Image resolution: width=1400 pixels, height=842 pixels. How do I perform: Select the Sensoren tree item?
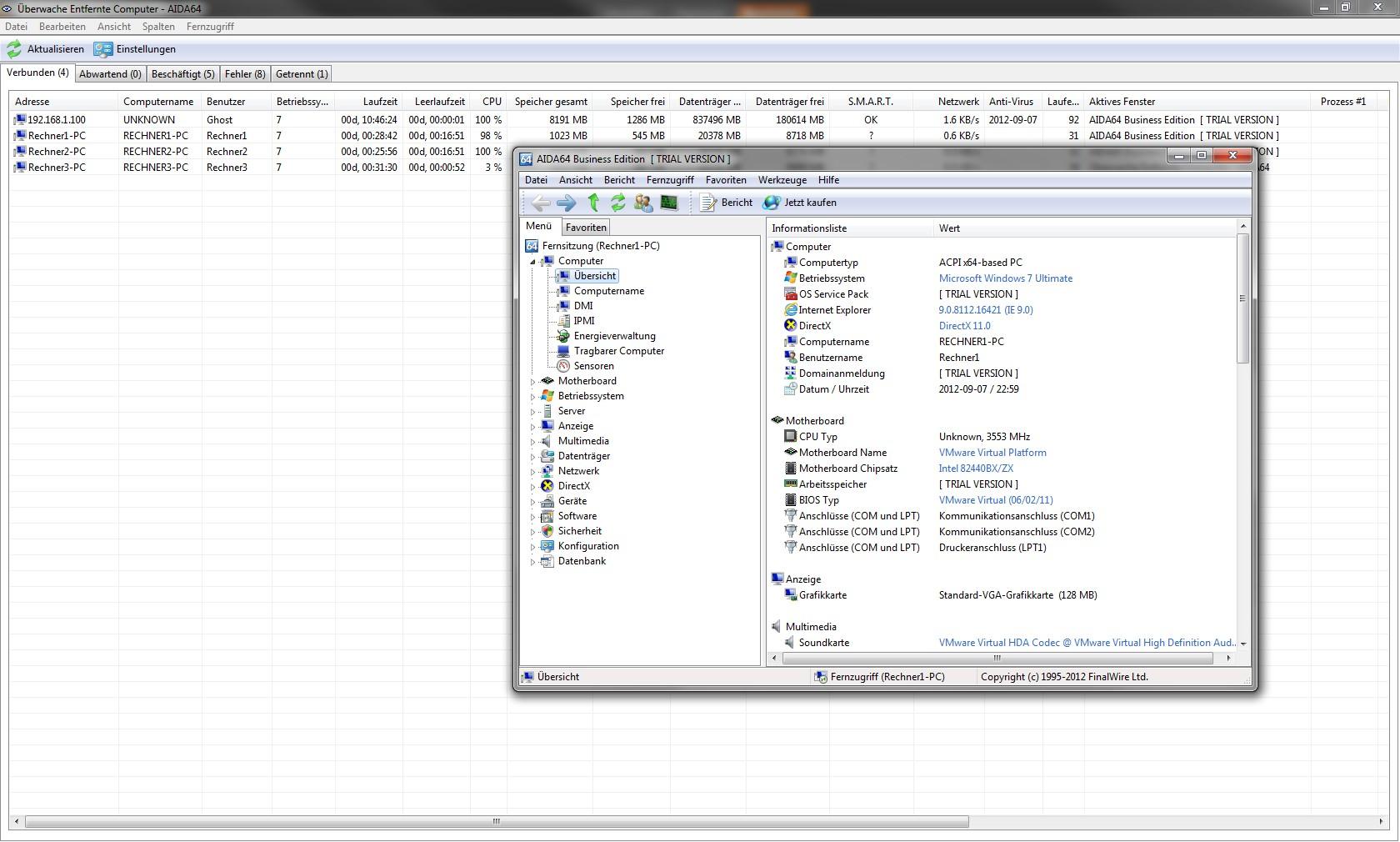click(593, 366)
